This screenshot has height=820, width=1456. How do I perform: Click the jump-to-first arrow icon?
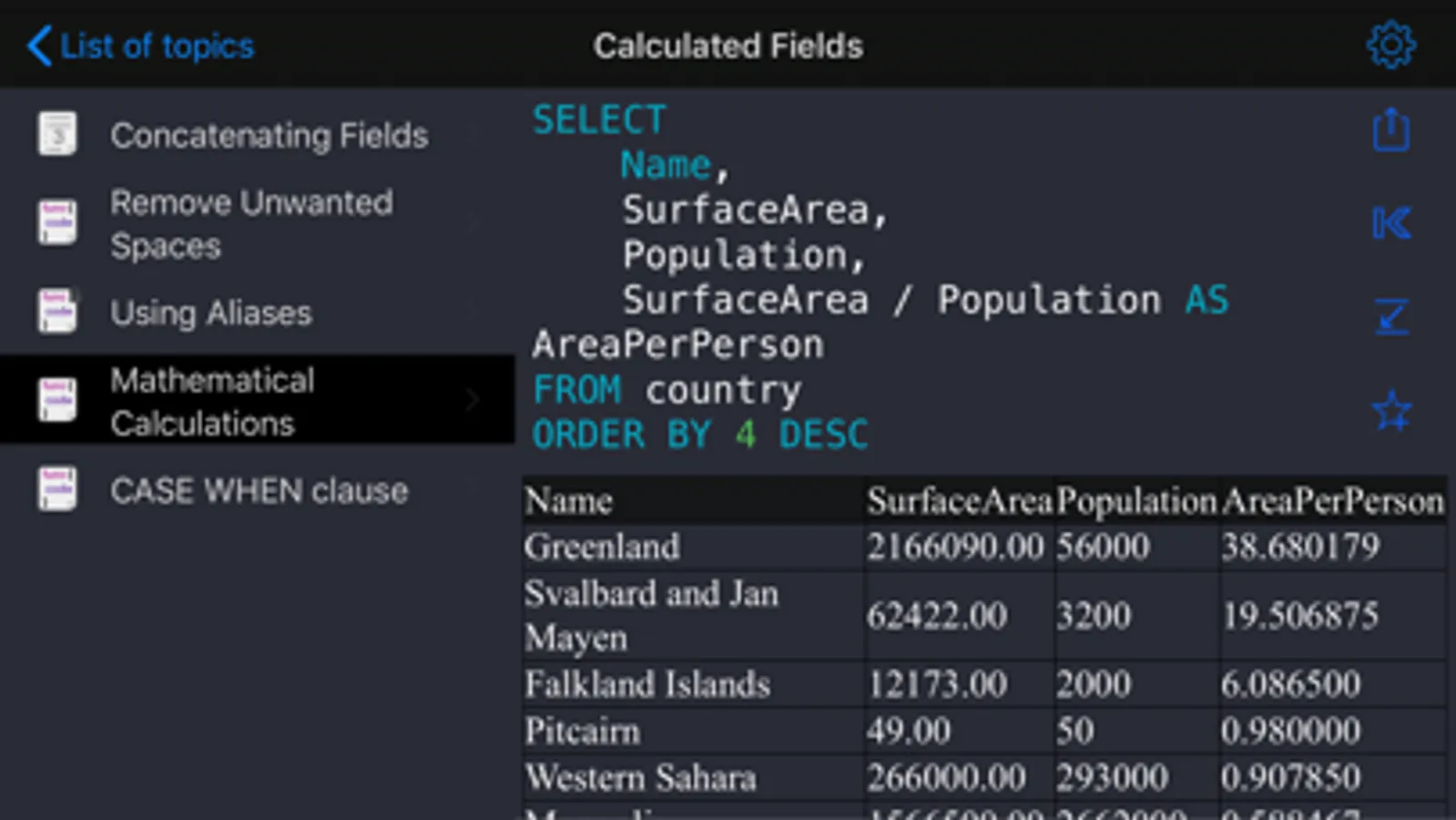[1390, 223]
